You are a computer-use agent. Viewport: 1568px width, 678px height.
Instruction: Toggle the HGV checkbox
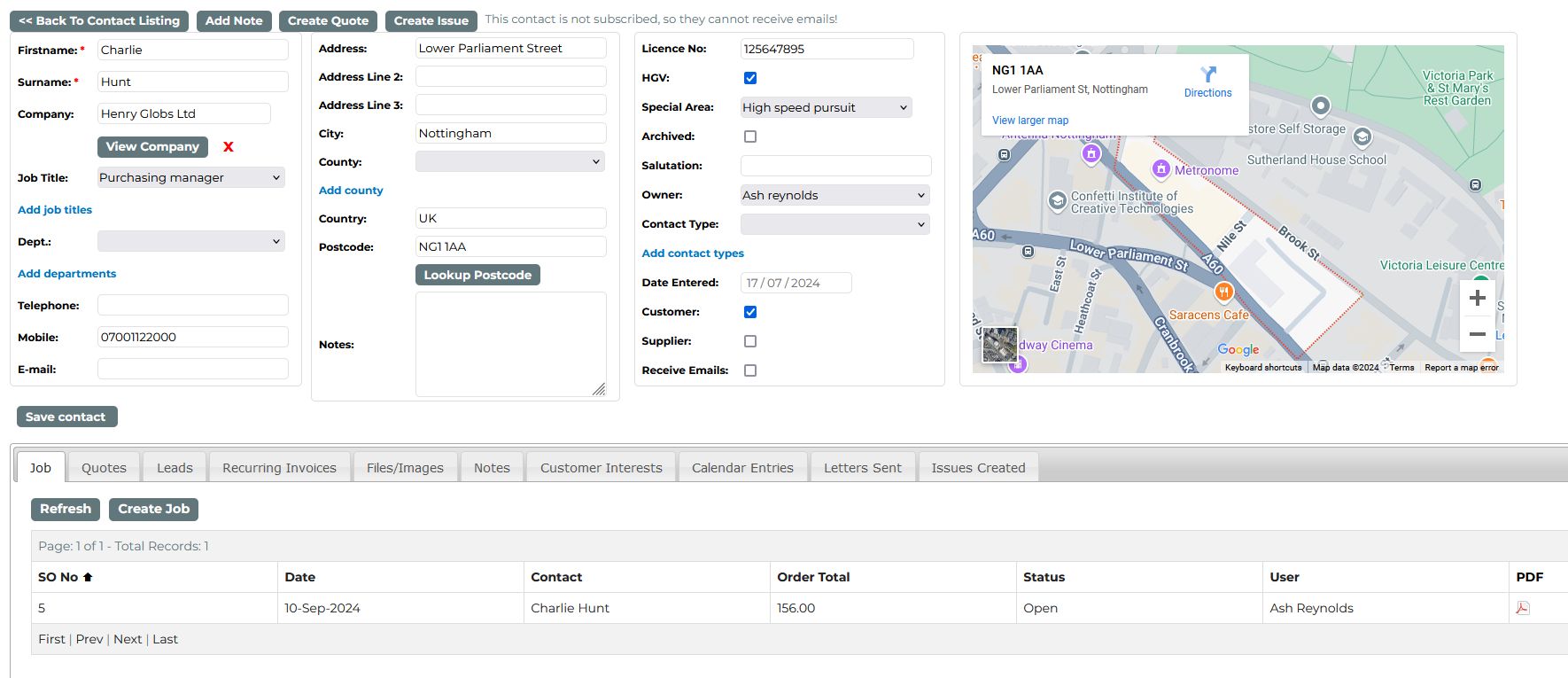750,78
